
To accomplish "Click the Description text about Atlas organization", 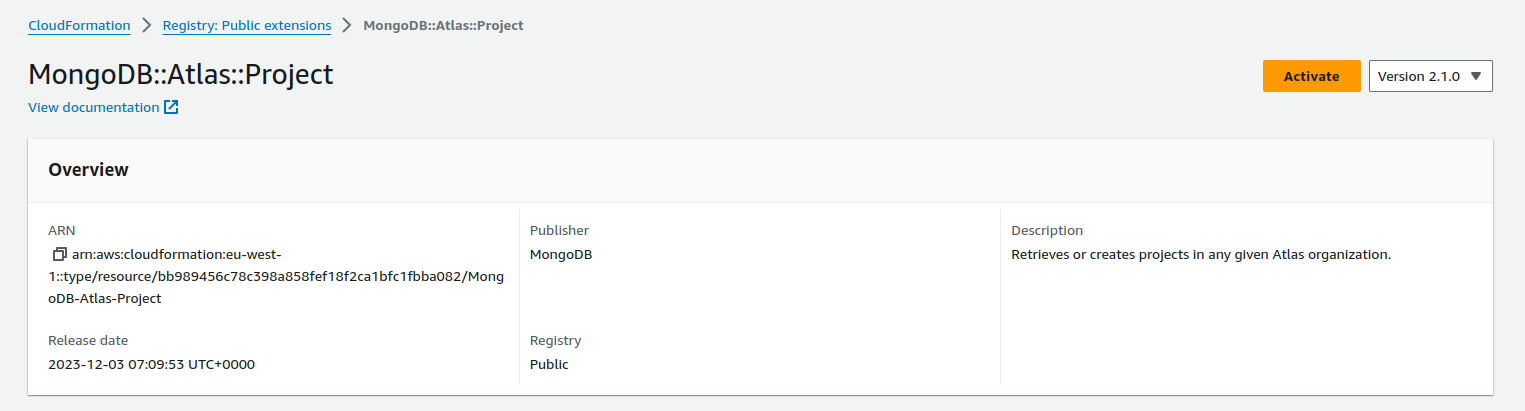I will [1201, 255].
